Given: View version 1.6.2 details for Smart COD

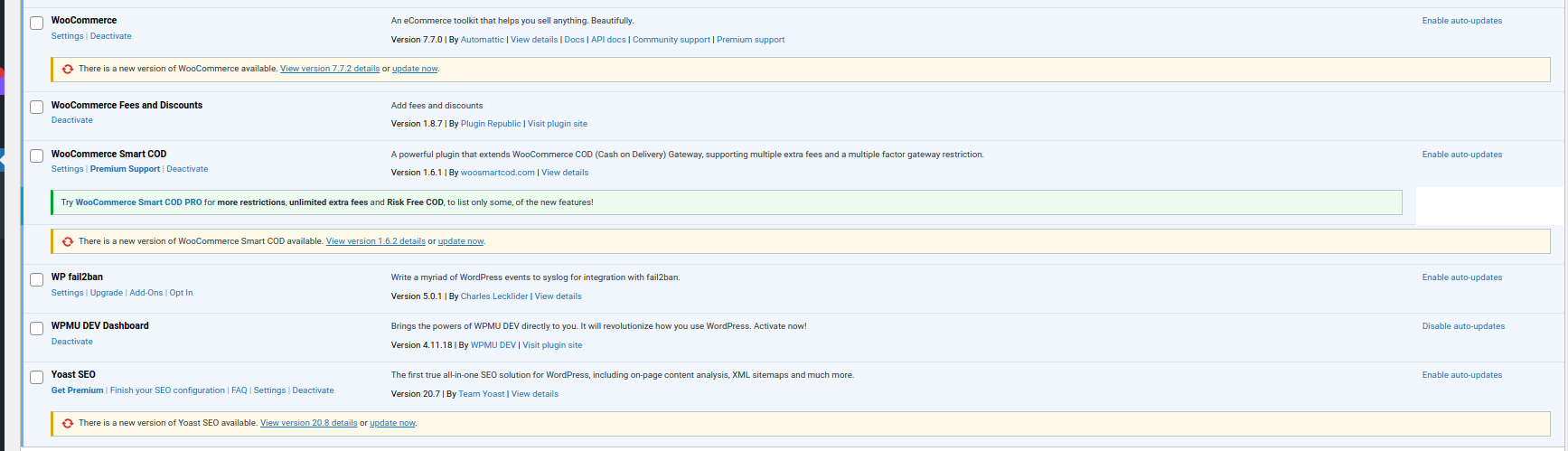Looking at the screenshot, I should [x=375, y=241].
